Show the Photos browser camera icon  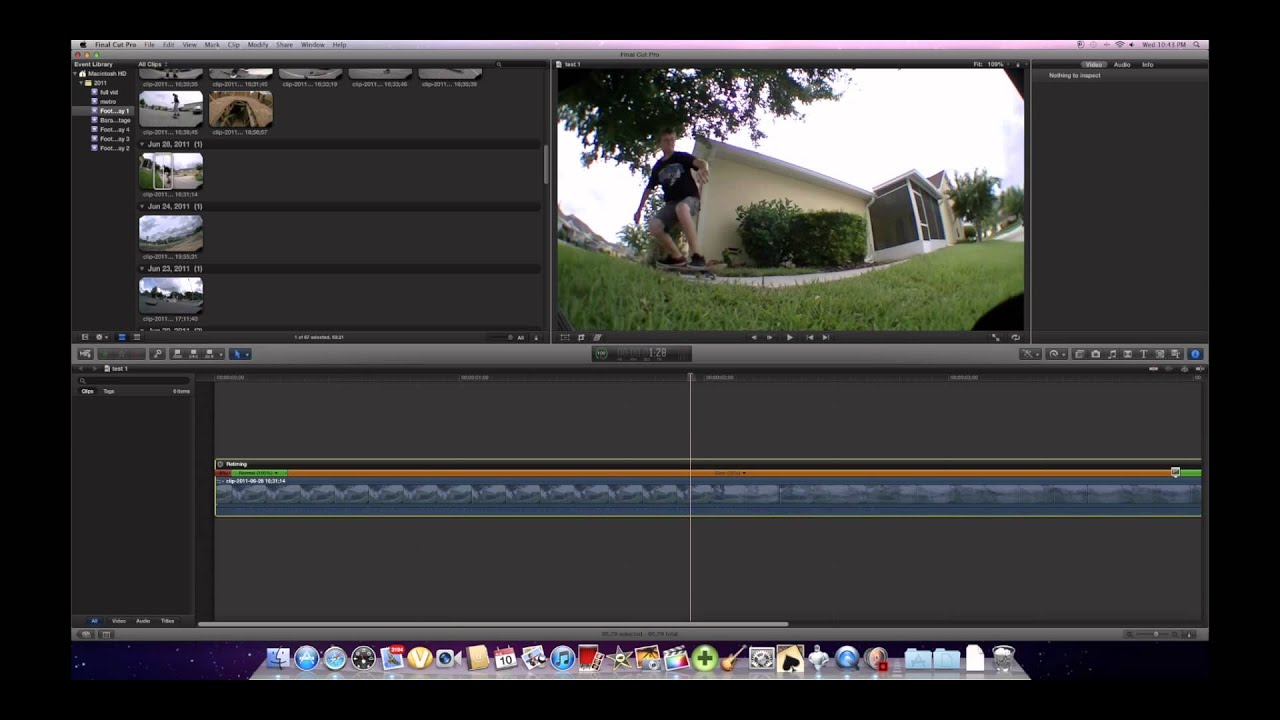pos(1095,354)
